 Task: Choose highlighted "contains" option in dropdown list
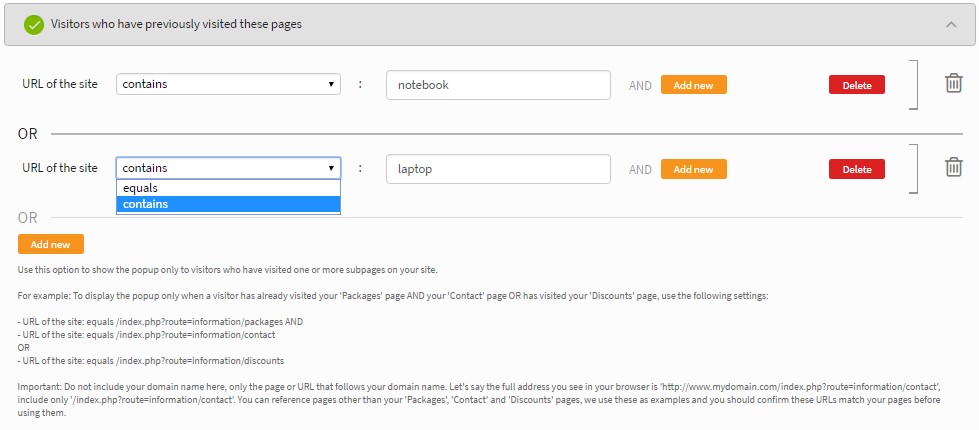point(229,204)
